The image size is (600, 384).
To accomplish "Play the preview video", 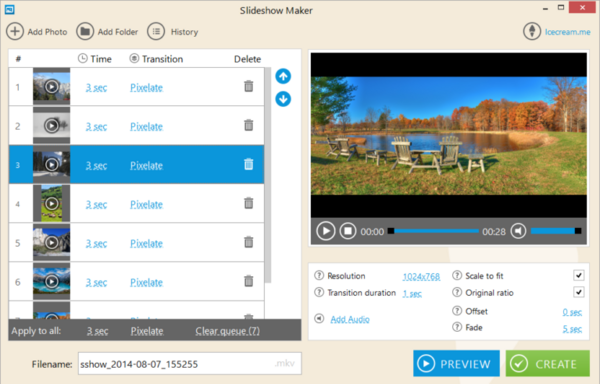I will (326, 231).
